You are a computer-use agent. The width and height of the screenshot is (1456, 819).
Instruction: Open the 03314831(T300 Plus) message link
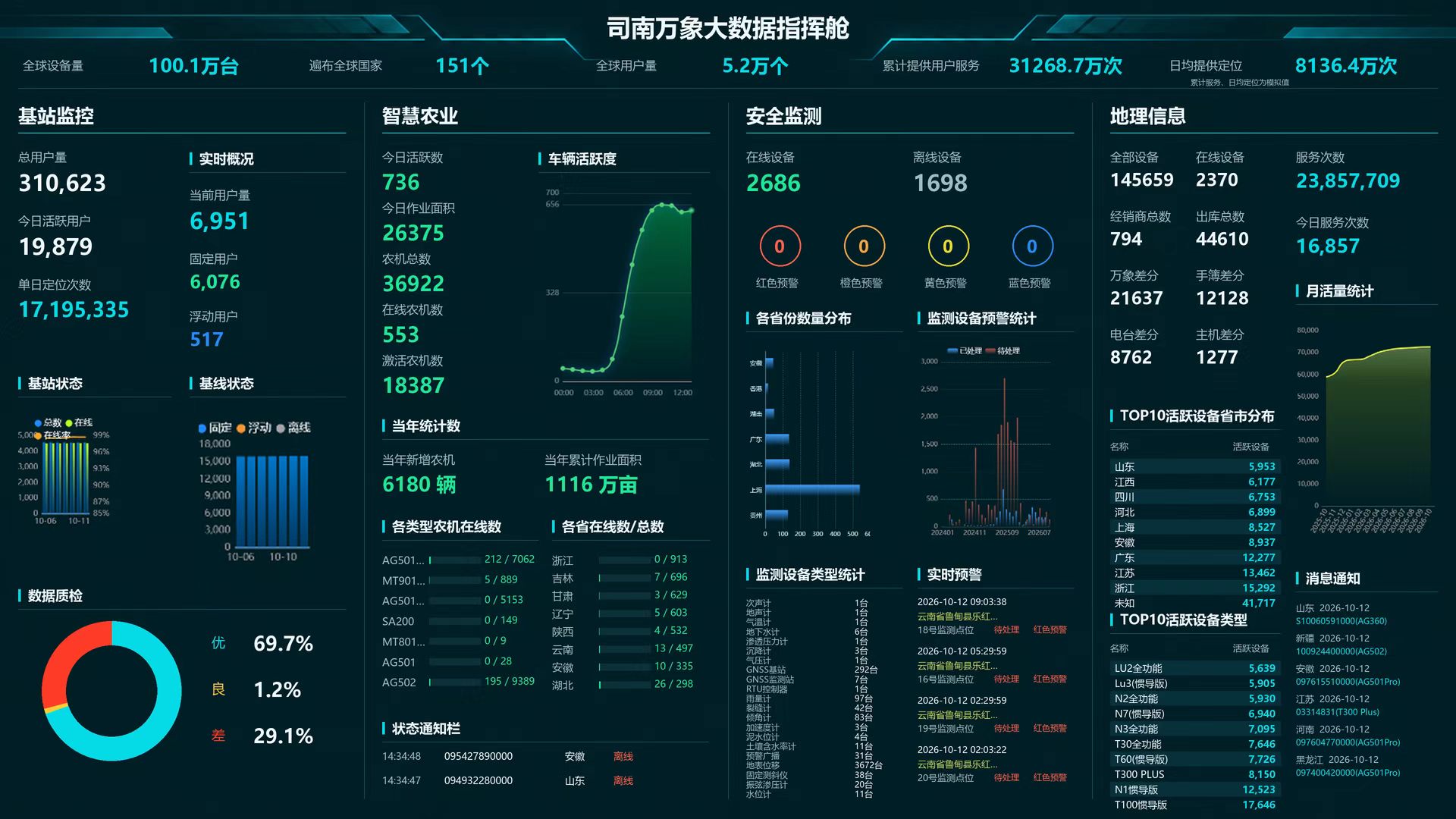(x=1337, y=712)
